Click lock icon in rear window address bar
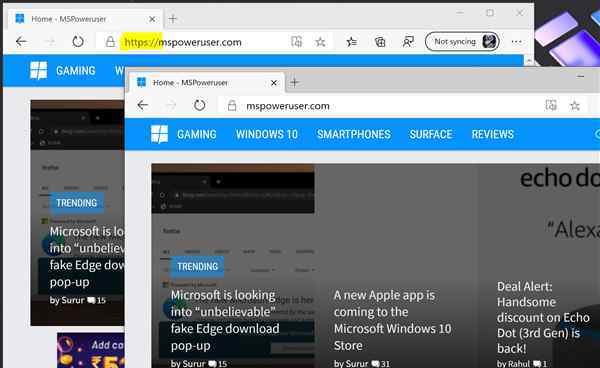600x368 pixels. click(x=110, y=42)
